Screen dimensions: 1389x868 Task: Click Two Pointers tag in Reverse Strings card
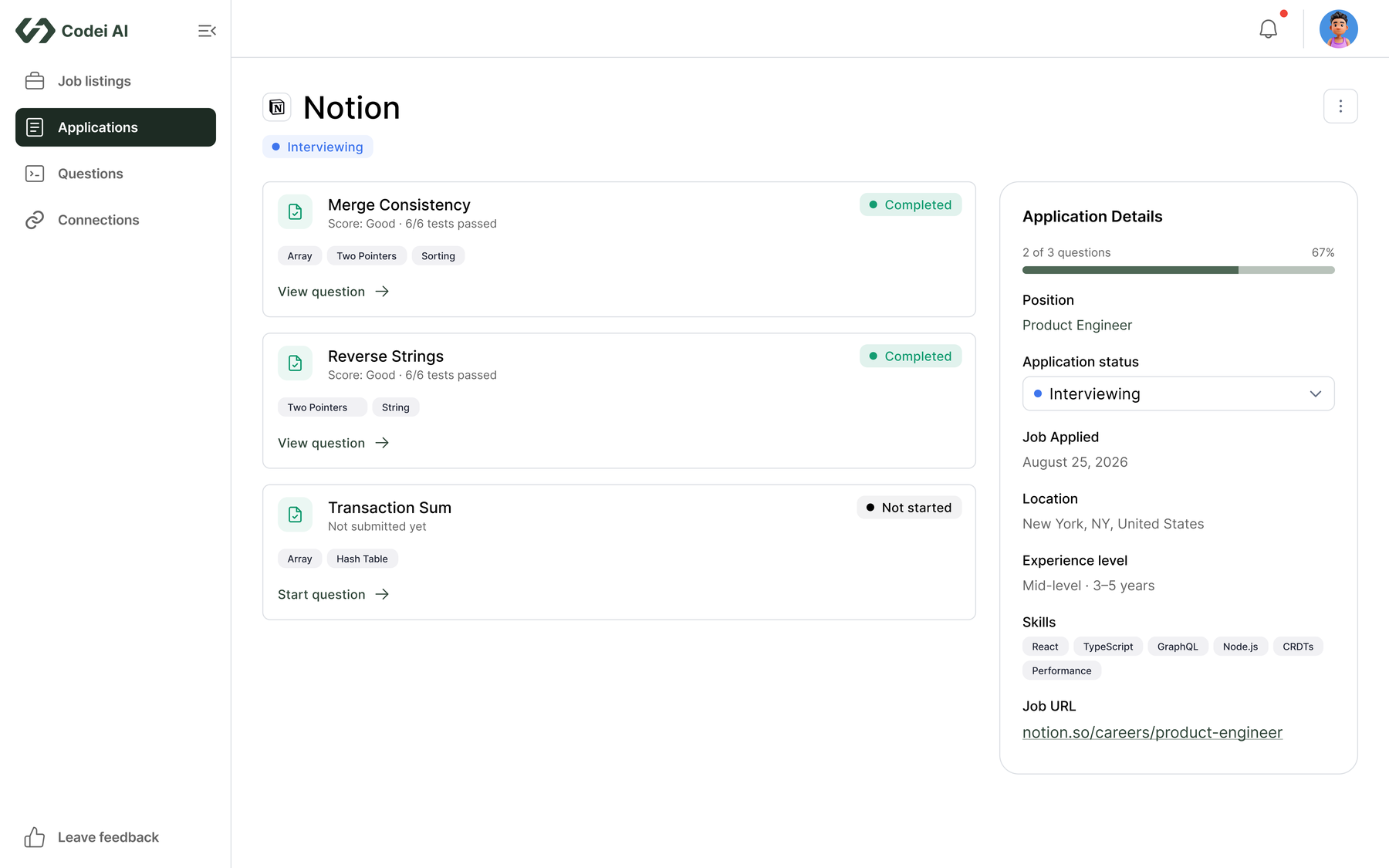323,407
